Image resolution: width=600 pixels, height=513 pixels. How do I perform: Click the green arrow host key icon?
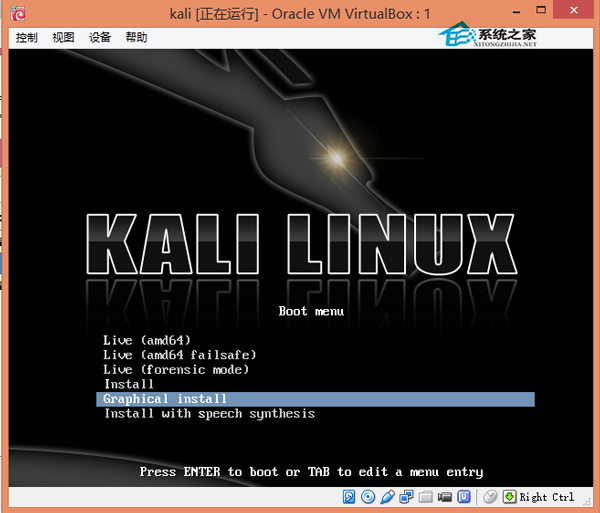(509, 497)
